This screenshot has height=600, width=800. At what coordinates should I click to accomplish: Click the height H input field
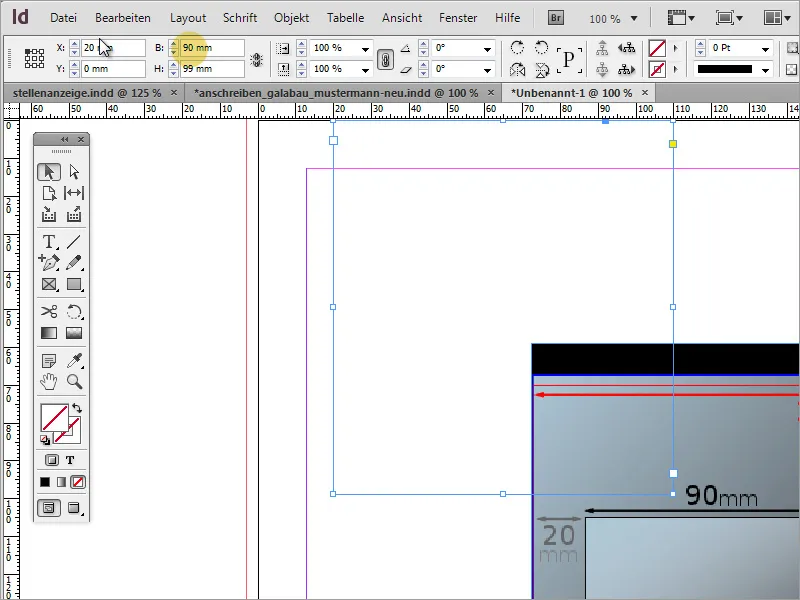[x=212, y=69]
